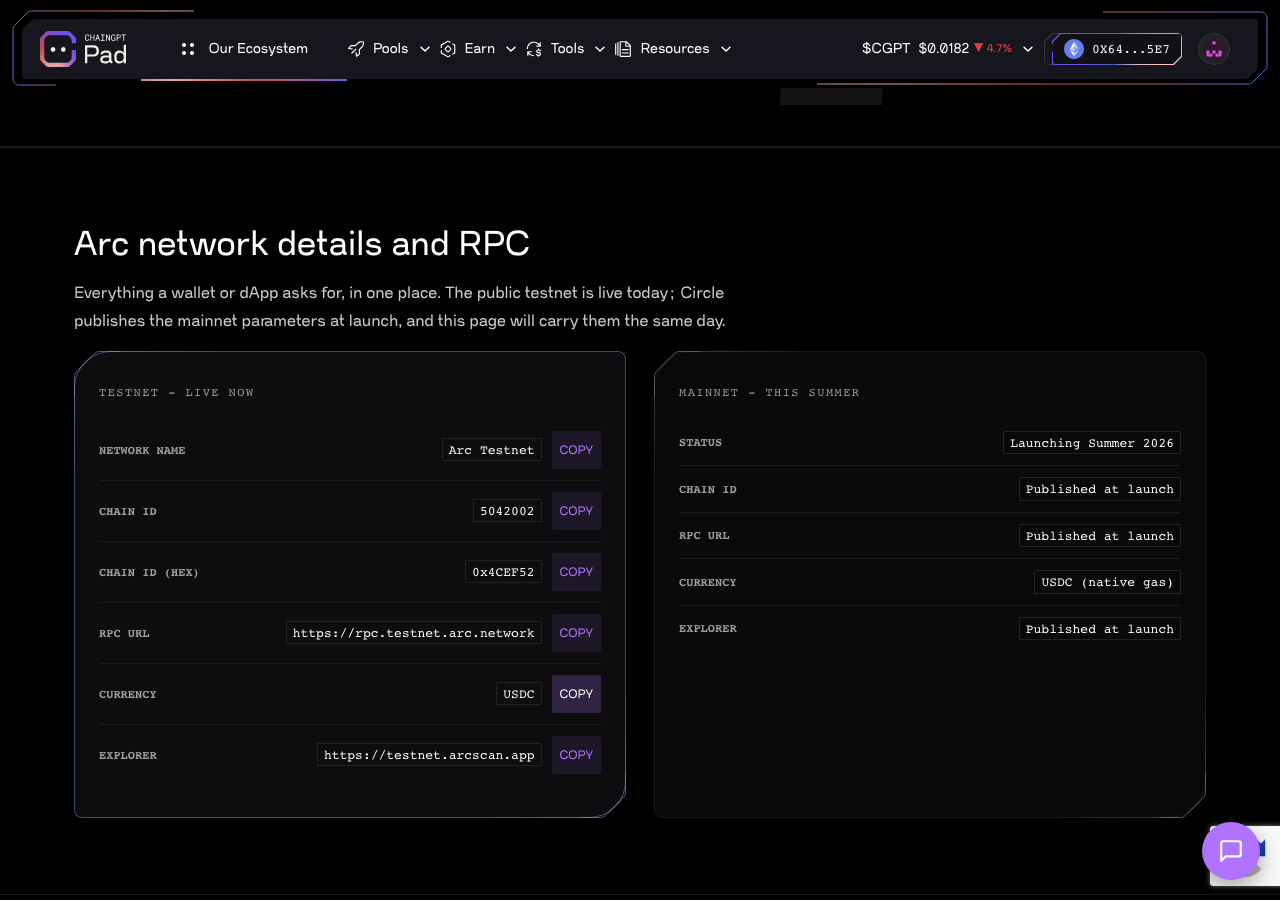Open the 0X64...5E7 wallet button
The image size is (1280, 900).
pyautogui.click(x=1117, y=49)
